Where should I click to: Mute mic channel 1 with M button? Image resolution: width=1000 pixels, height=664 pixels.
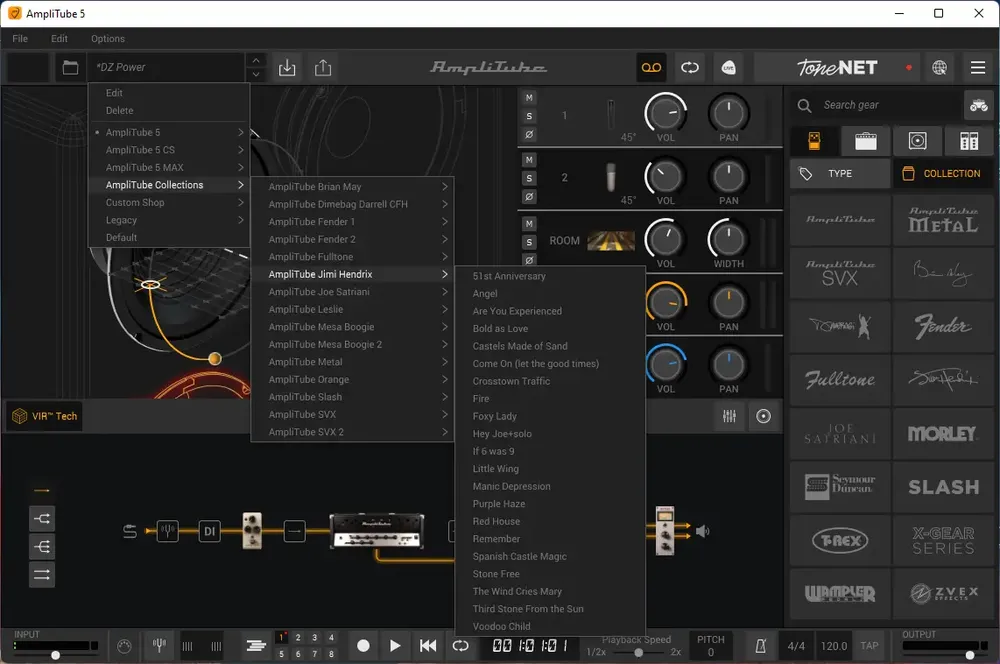pos(529,98)
